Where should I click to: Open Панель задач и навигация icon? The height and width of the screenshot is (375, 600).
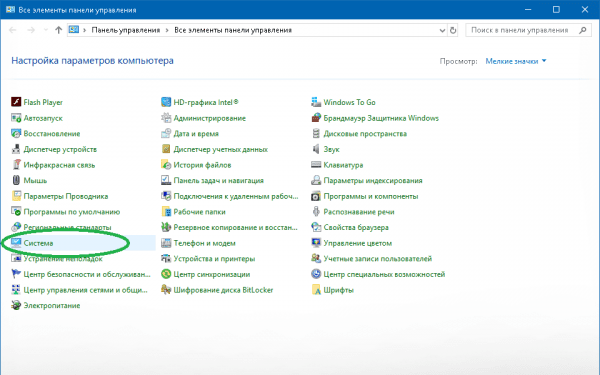point(166,180)
